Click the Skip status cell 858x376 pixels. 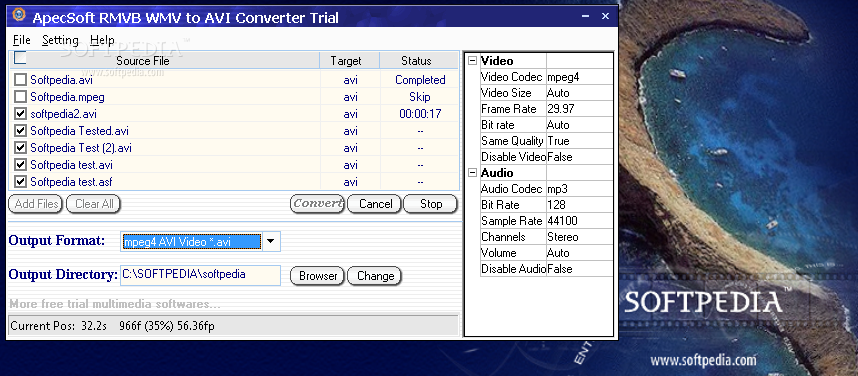420,97
